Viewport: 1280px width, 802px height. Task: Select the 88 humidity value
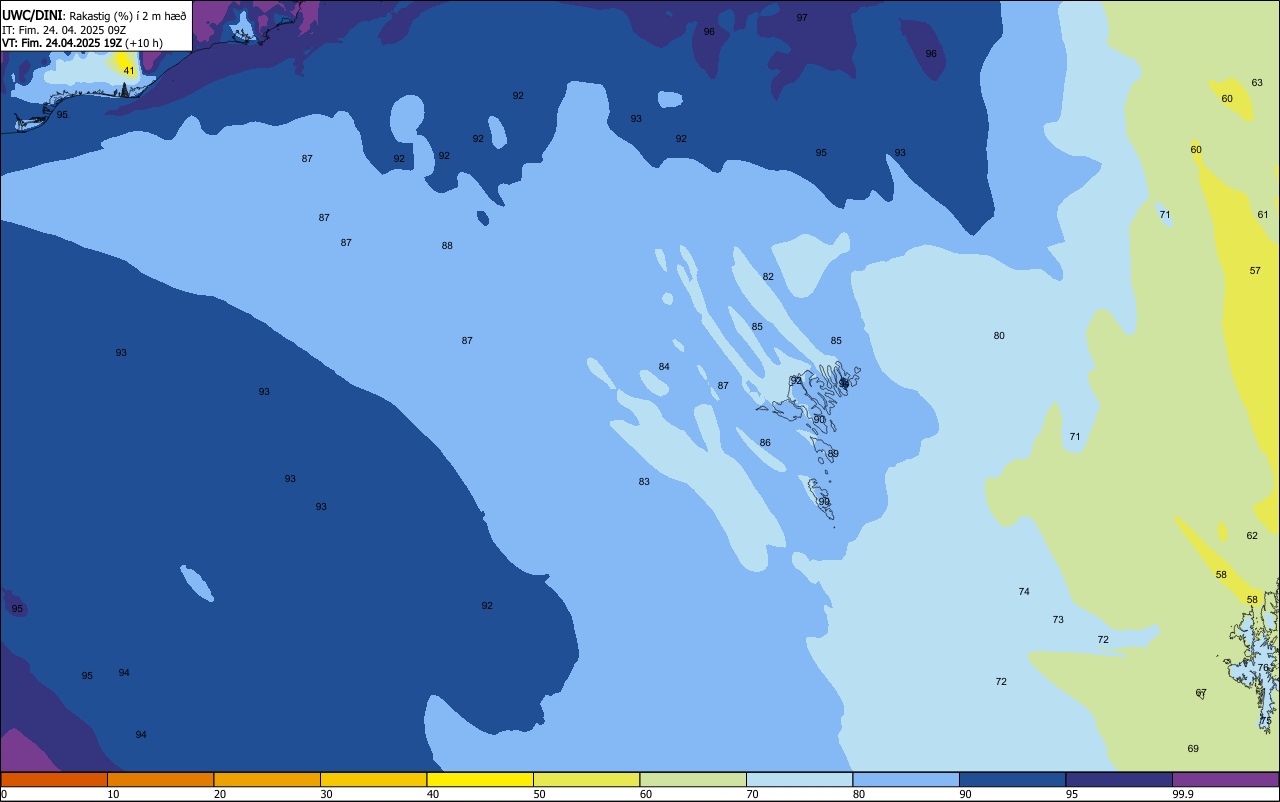(447, 246)
